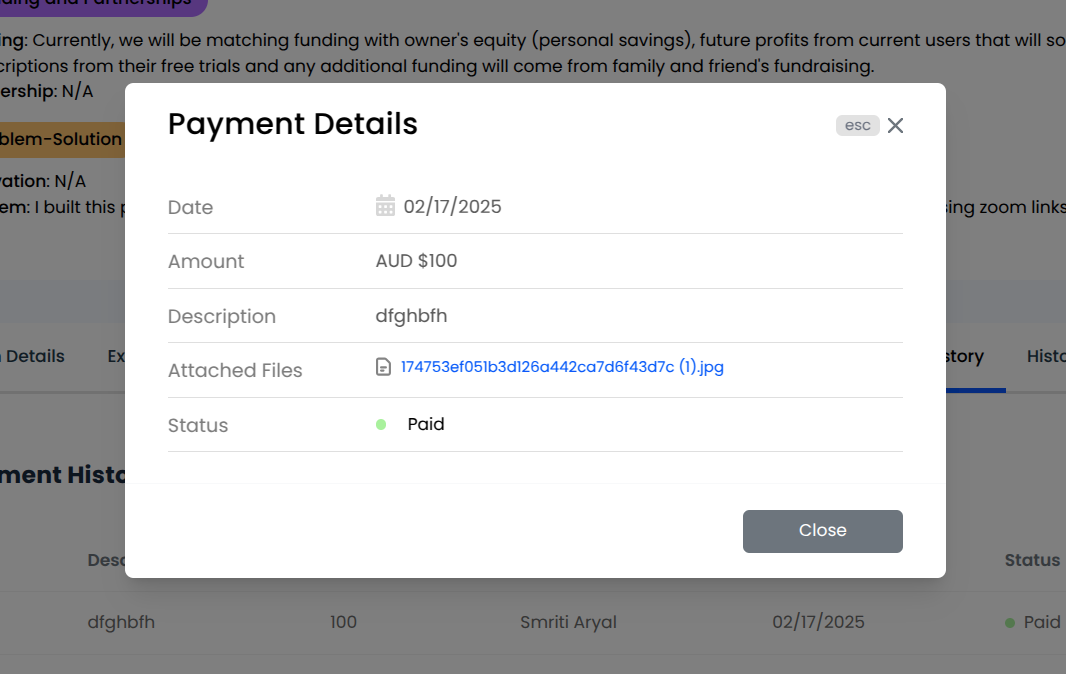Click the Description value dfghbfh in the modal
The image size is (1066, 674).
tap(411, 315)
